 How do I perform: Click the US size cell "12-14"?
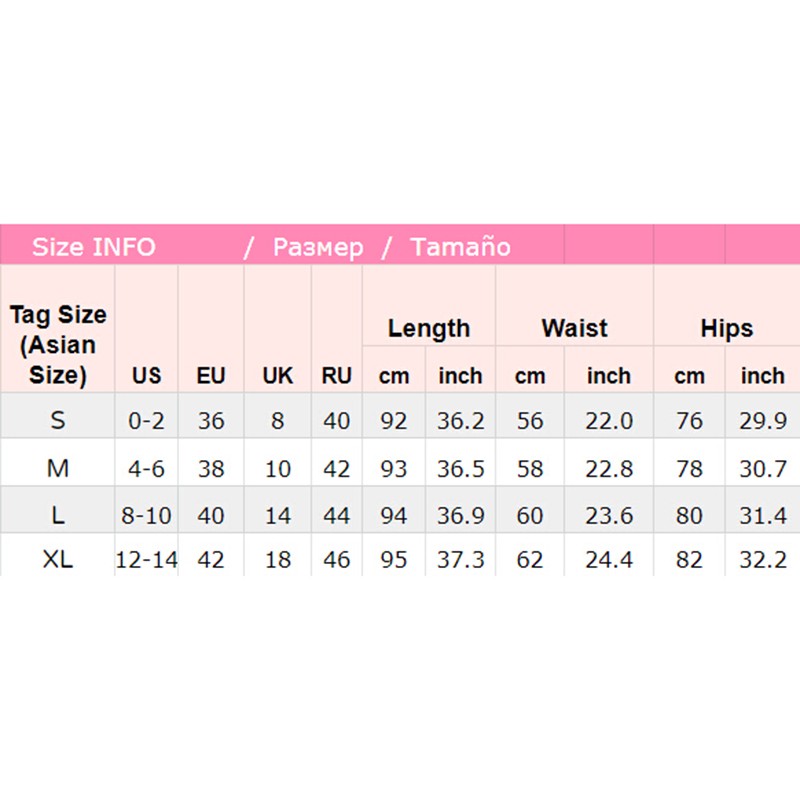pyautogui.click(x=146, y=560)
